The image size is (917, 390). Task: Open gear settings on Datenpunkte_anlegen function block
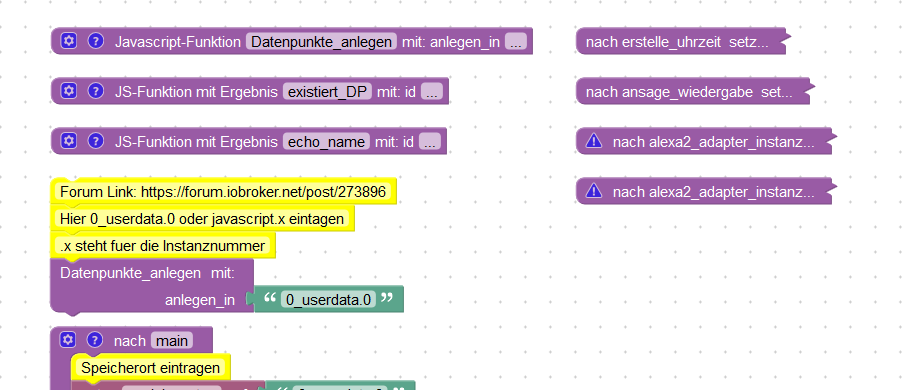pos(69,41)
